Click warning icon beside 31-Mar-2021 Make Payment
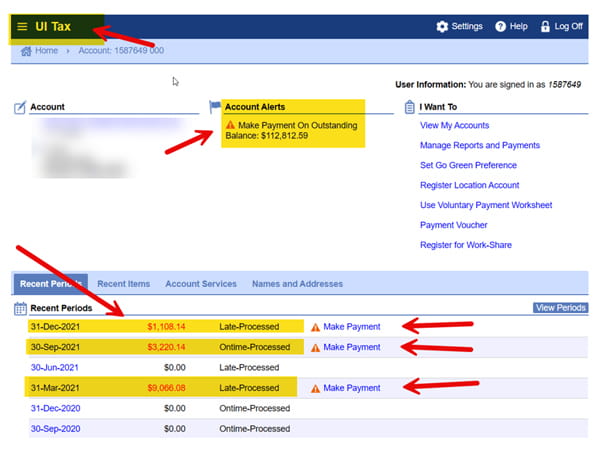 315,389
